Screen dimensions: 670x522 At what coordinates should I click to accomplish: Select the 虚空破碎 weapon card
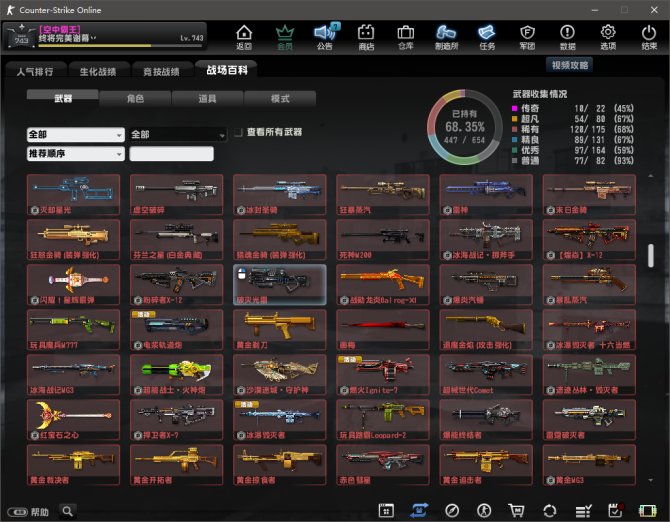point(176,194)
